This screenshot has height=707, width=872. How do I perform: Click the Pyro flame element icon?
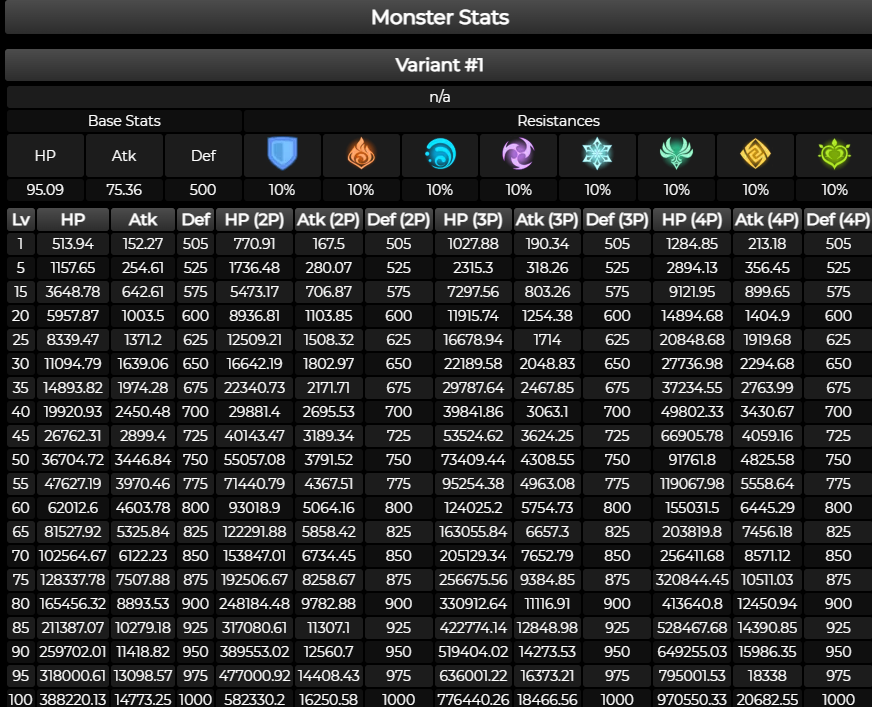point(361,154)
